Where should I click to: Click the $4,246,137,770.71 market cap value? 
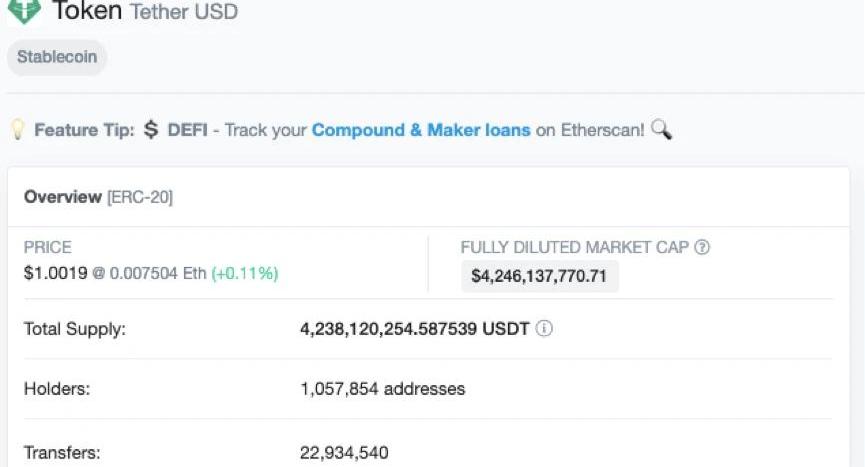[539, 276]
